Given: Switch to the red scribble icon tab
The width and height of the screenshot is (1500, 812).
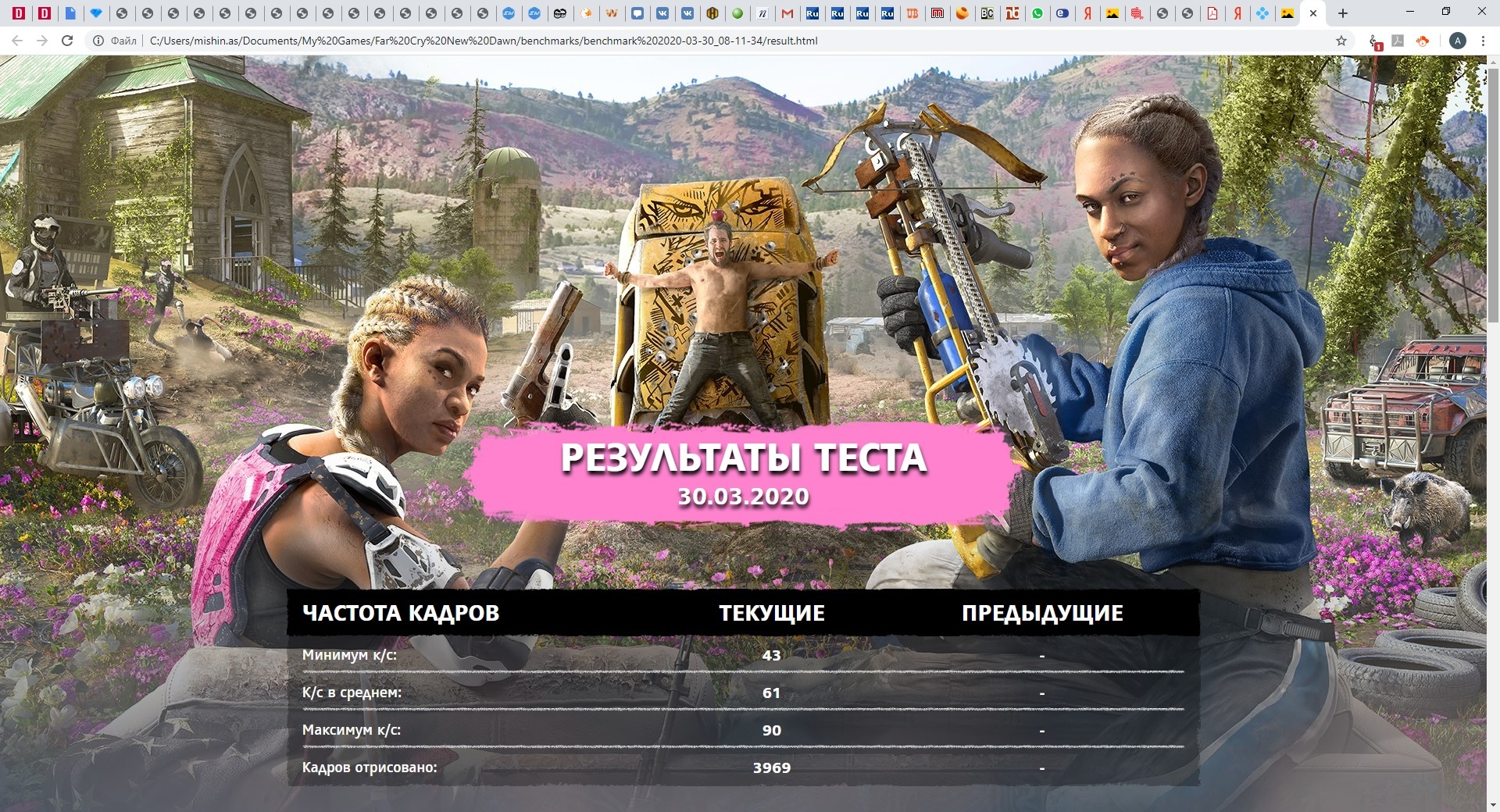Looking at the screenshot, I should (x=1137, y=13).
